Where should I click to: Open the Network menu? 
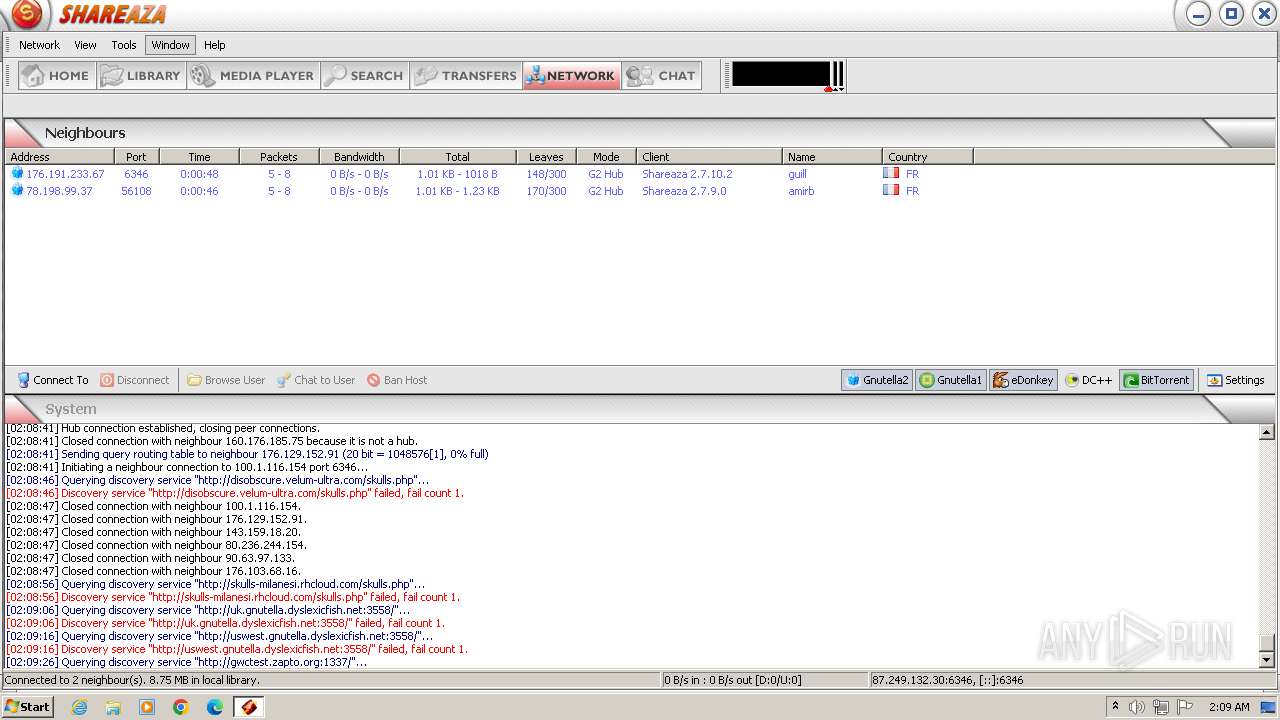[40, 45]
